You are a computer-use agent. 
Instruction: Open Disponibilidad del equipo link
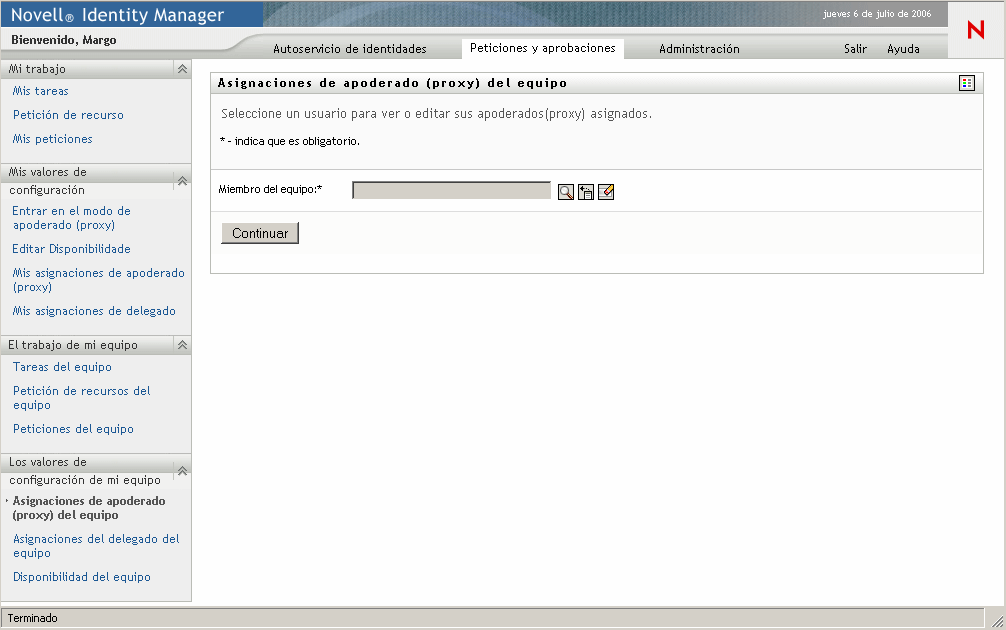pos(81,577)
